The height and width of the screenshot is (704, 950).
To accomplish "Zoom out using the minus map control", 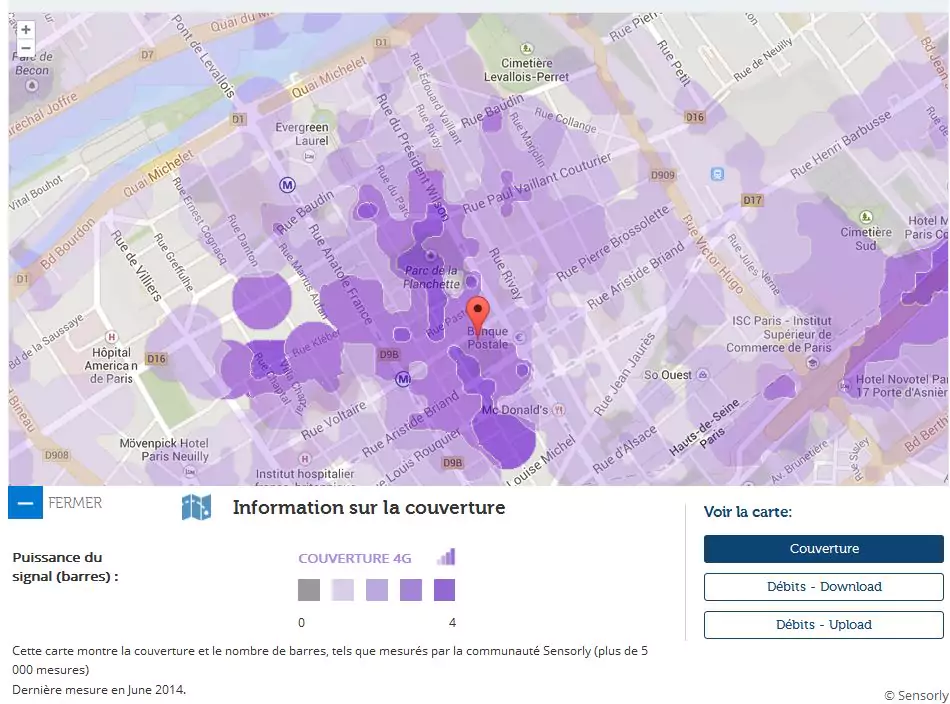I will click(25, 48).
